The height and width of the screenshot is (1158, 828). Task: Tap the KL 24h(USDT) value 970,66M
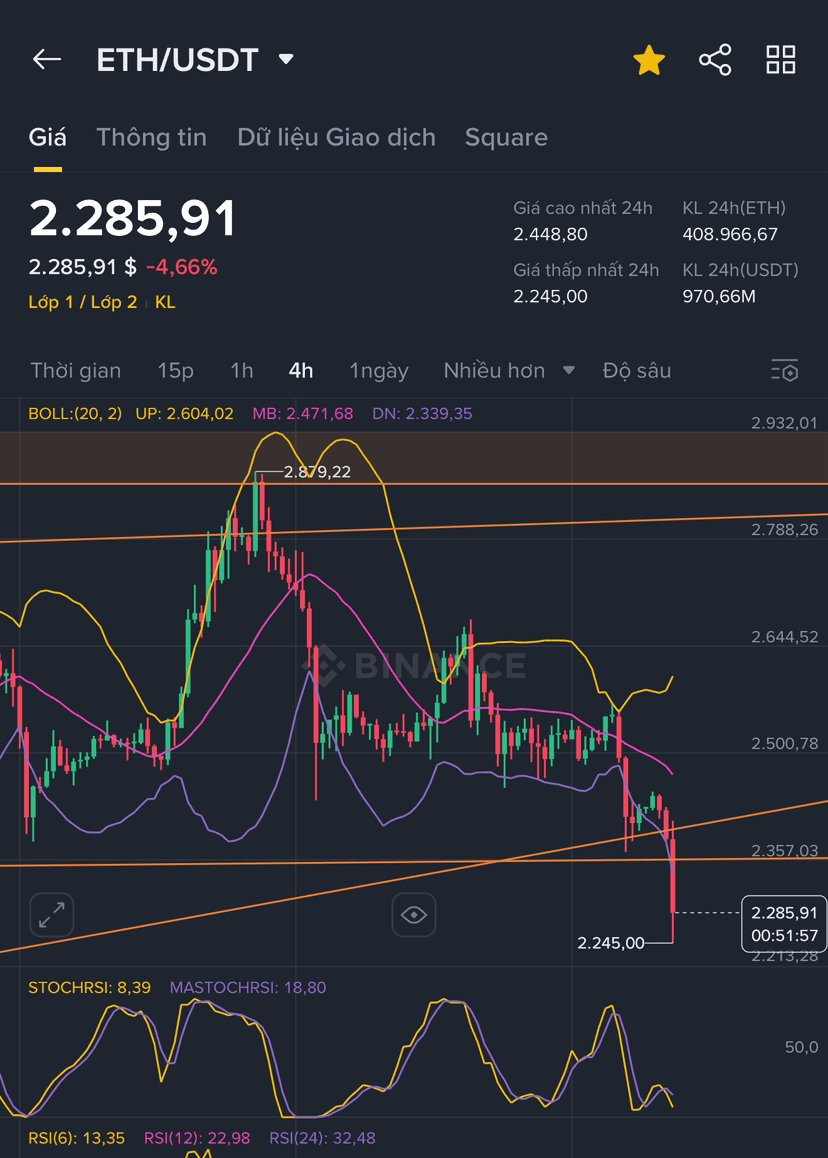coord(719,297)
